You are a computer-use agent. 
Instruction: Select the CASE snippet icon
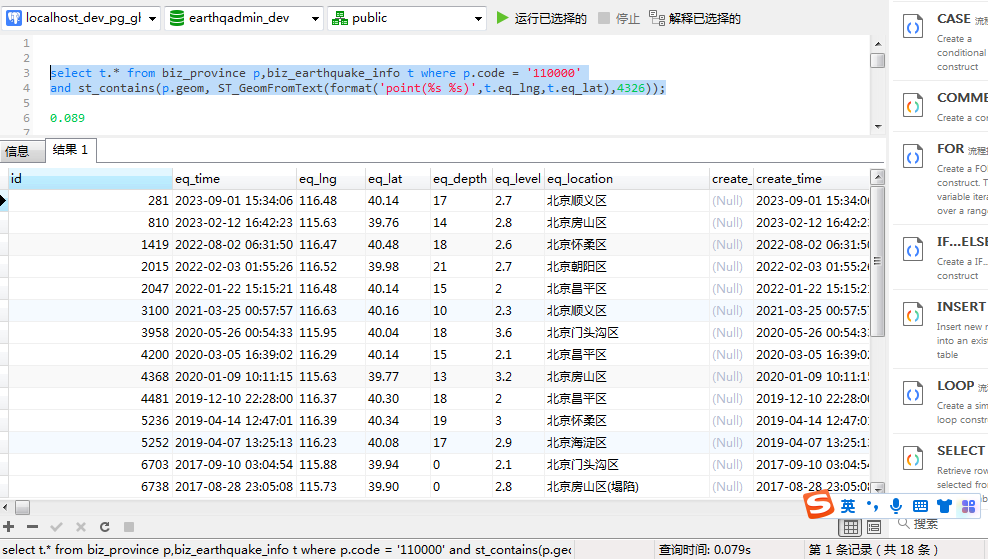pos(913,28)
